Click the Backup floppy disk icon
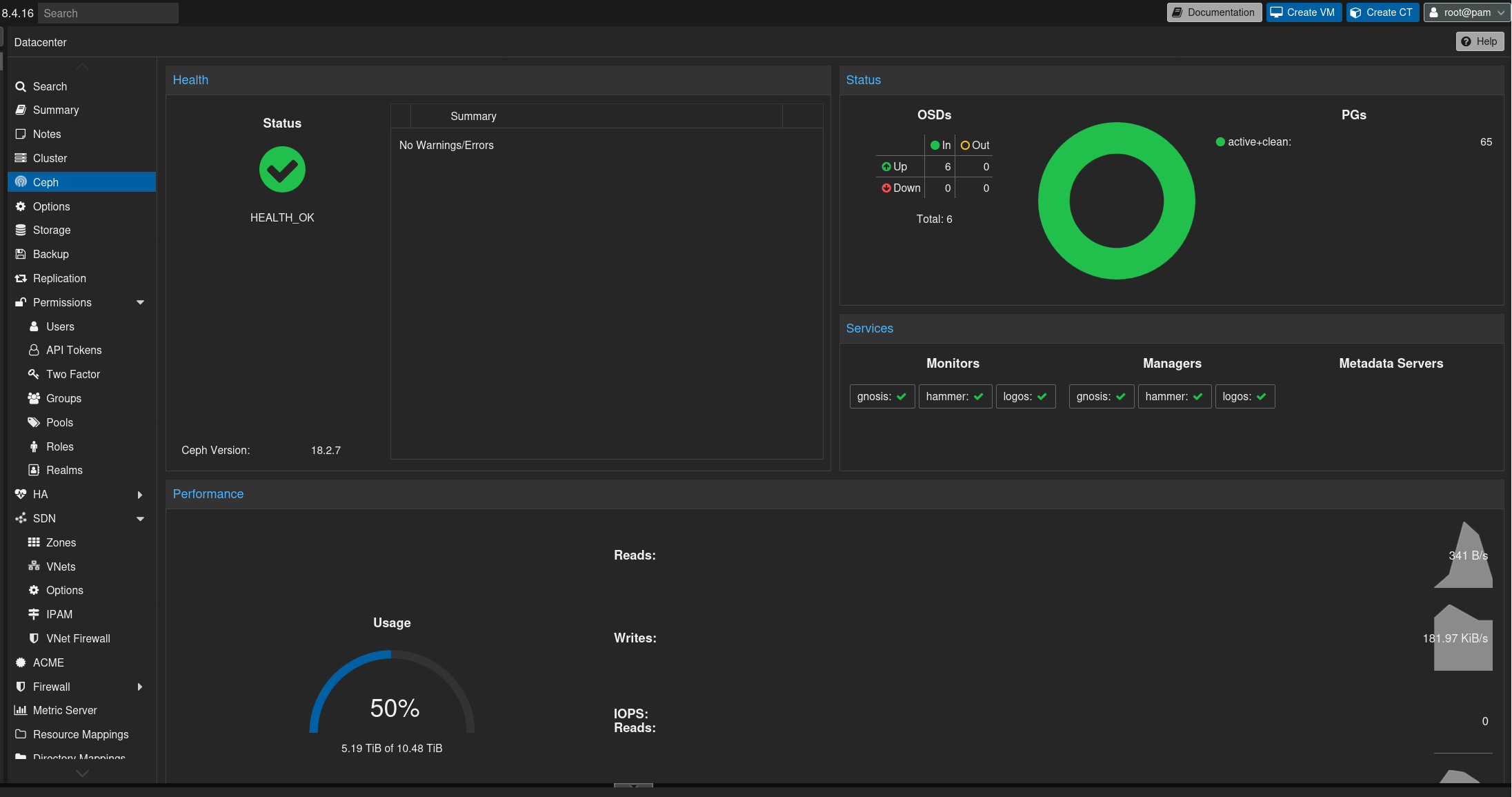The width and height of the screenshot is (1512, 797). (x=21, y=254)
